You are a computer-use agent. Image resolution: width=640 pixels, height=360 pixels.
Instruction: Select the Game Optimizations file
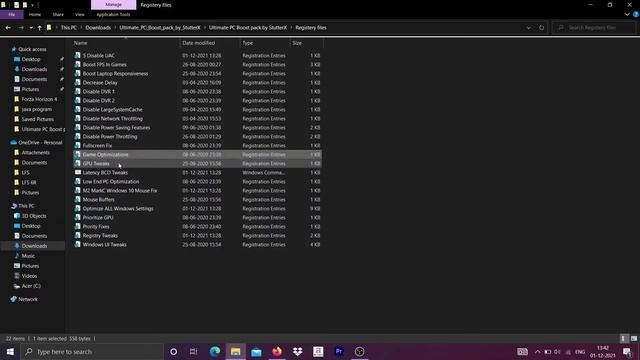(x=198, y=154)
